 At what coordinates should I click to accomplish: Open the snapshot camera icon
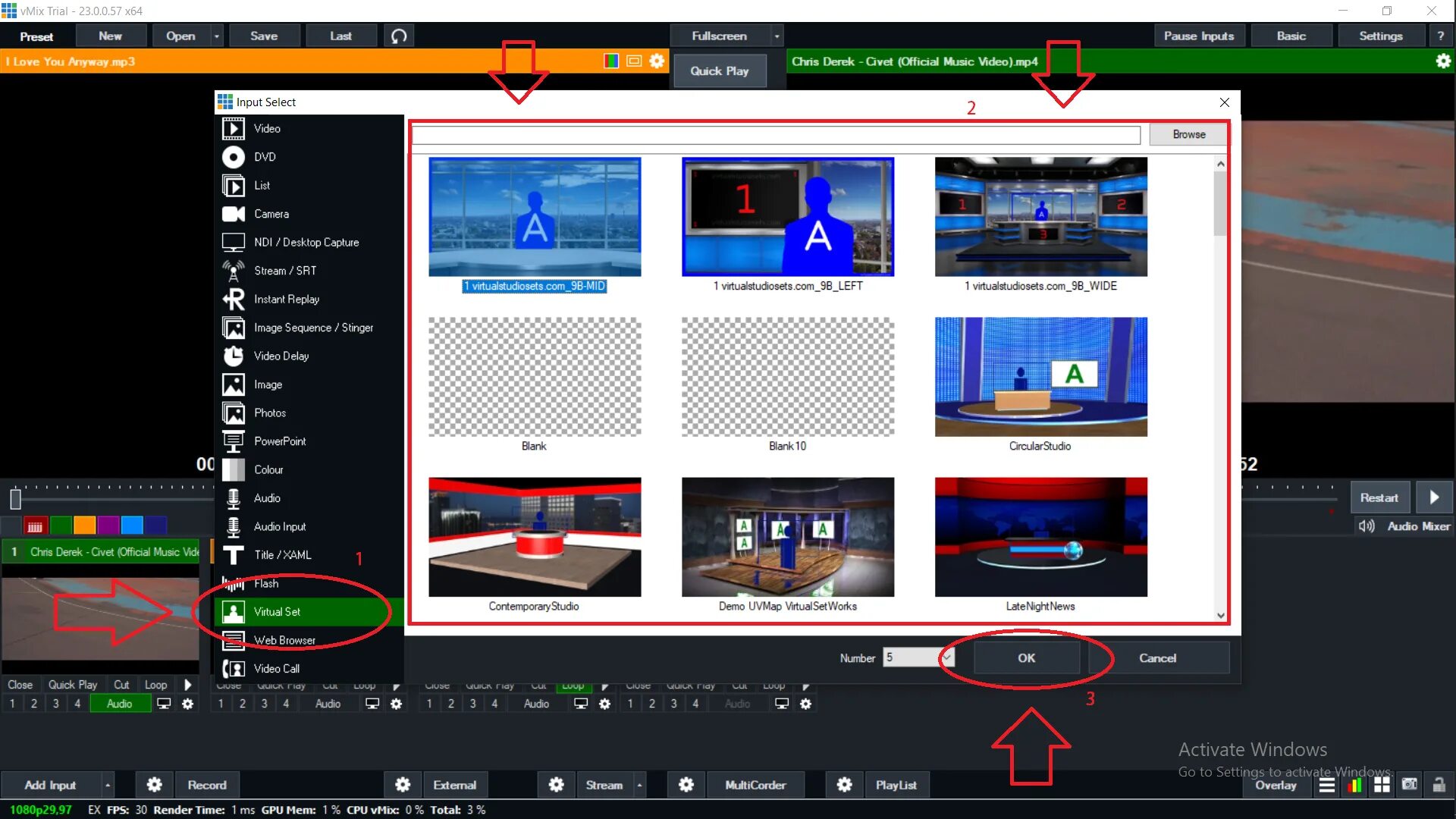pos(1409,785)
